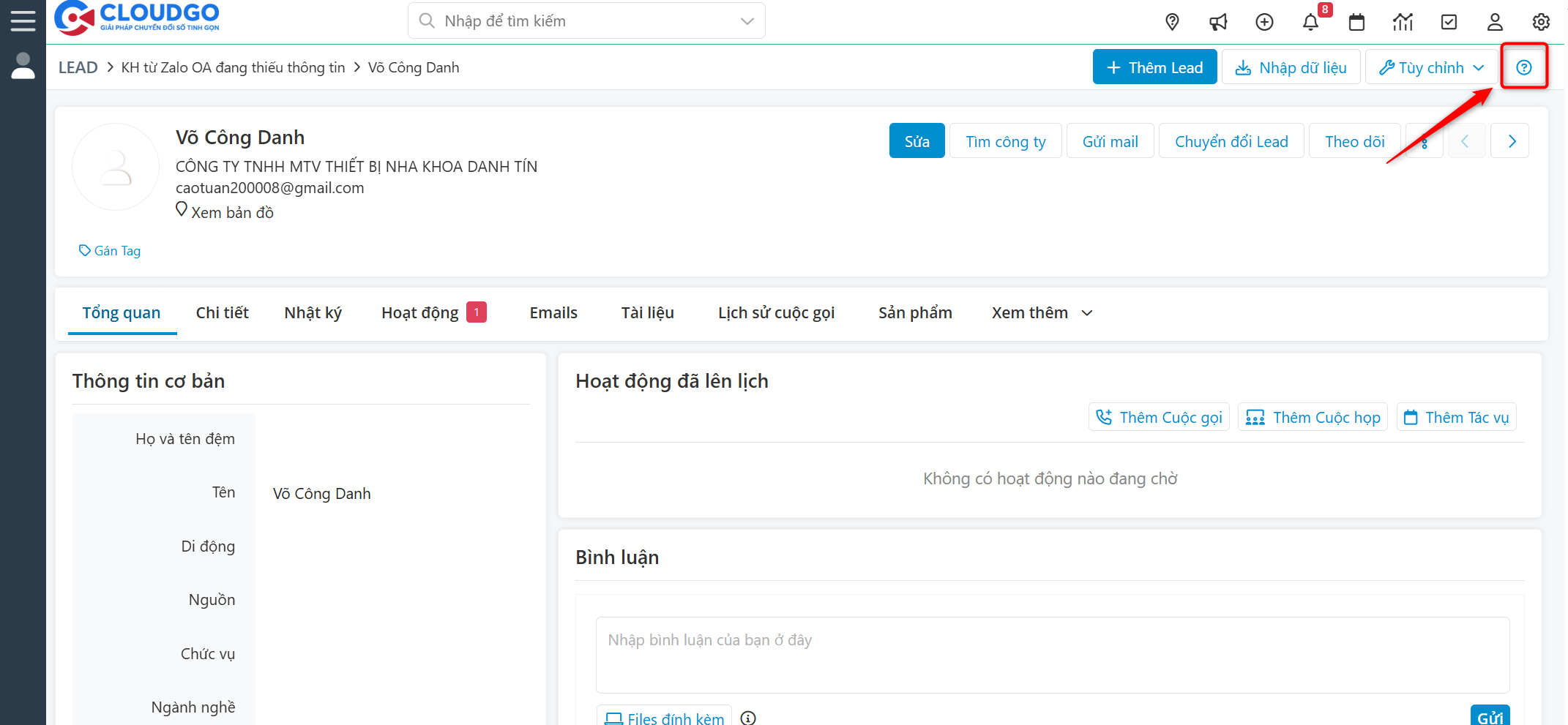This screenshot has width=1568, height=725.
Task: Open the calendar icon in top bar
Action: point(1356,22)
